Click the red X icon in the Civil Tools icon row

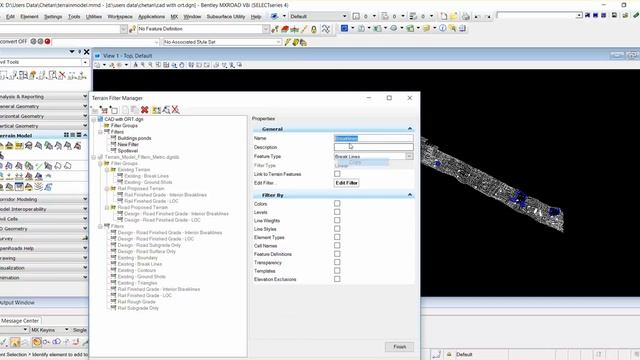(x=62, y=75)
